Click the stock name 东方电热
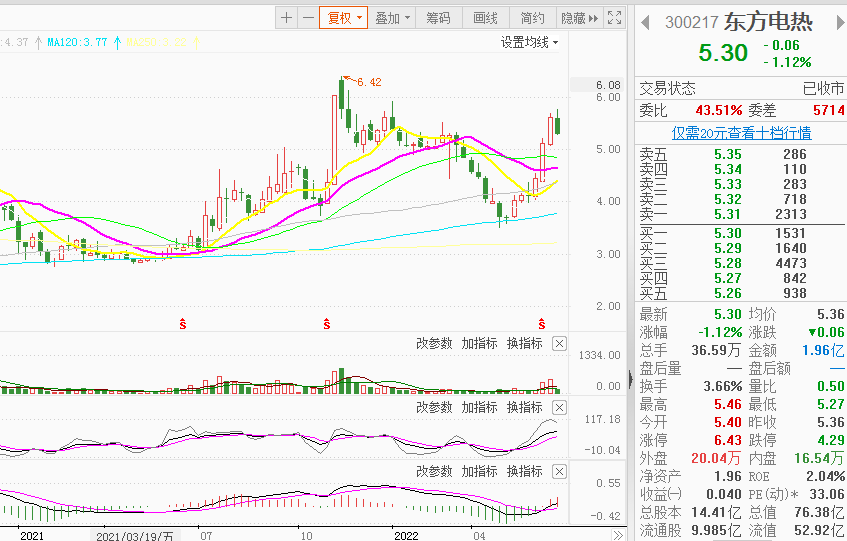 pos(768,22)
